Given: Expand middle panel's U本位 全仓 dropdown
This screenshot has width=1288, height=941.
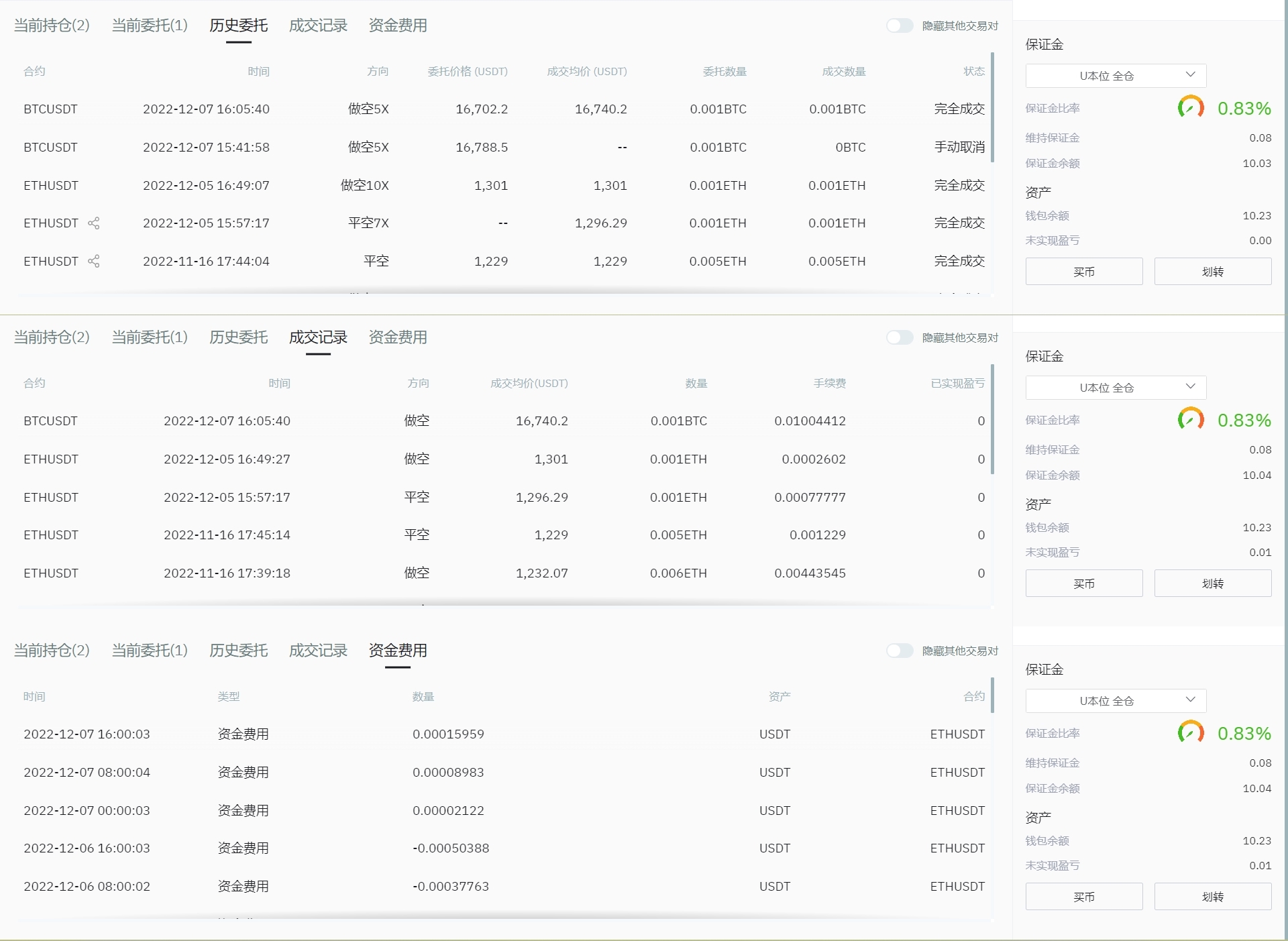Looking at the screenshot, I should (x=1116, y=388).
